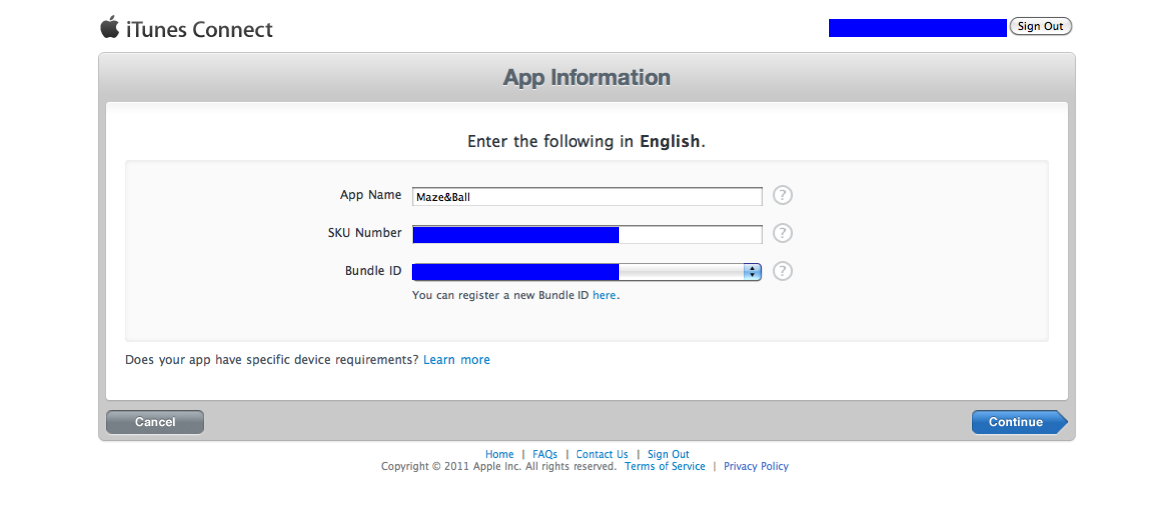Click the App Name label
The image size is (1150, 510).
click(370, 195)
